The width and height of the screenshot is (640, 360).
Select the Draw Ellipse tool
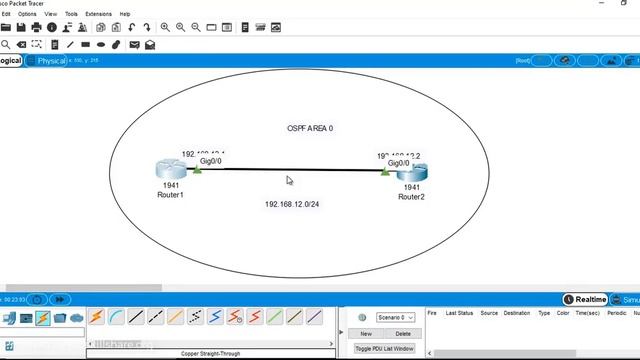click(x=101, y=44)
